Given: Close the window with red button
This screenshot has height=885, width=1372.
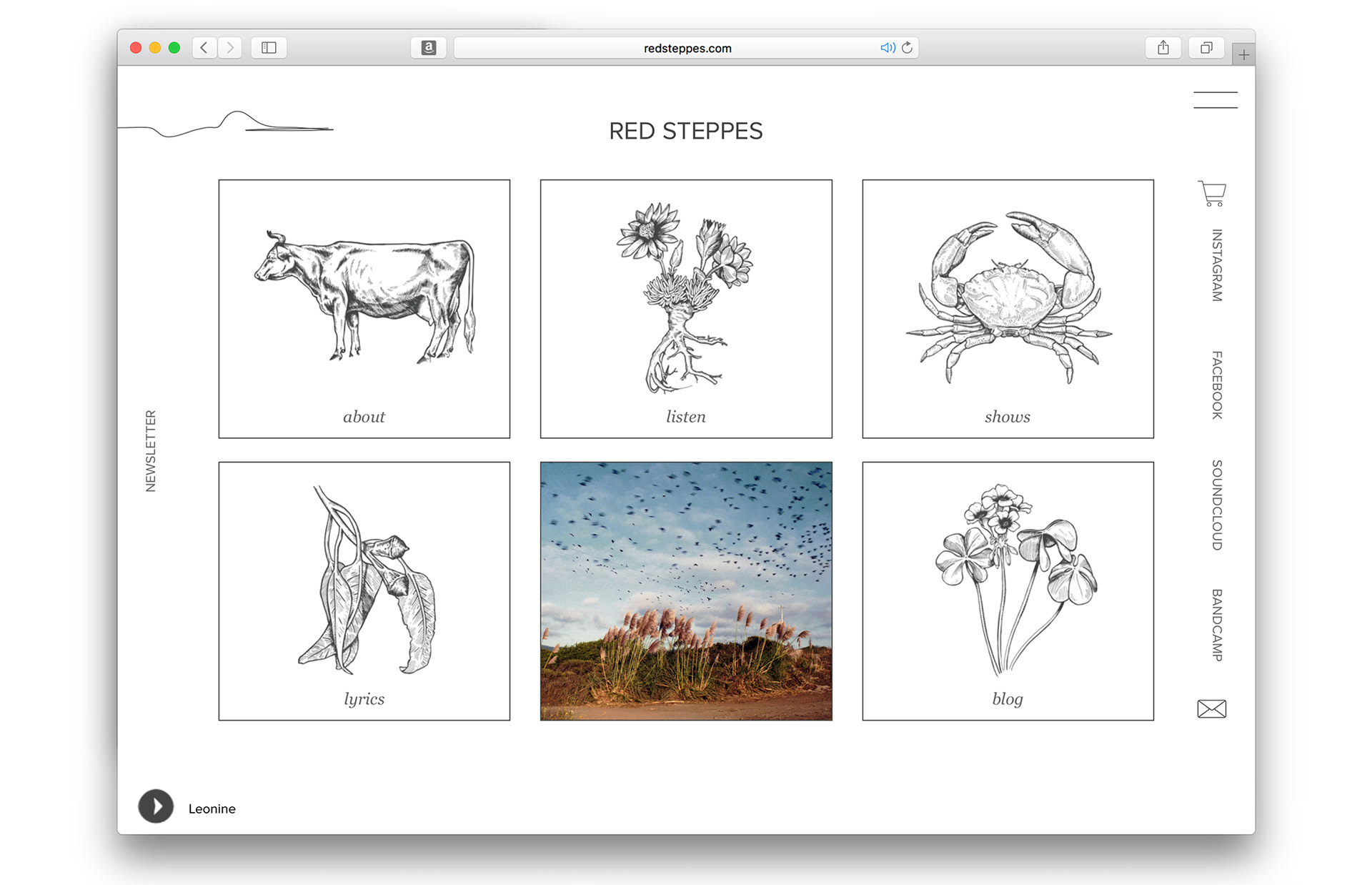Looking at the screenshot, I should [136, 48].
